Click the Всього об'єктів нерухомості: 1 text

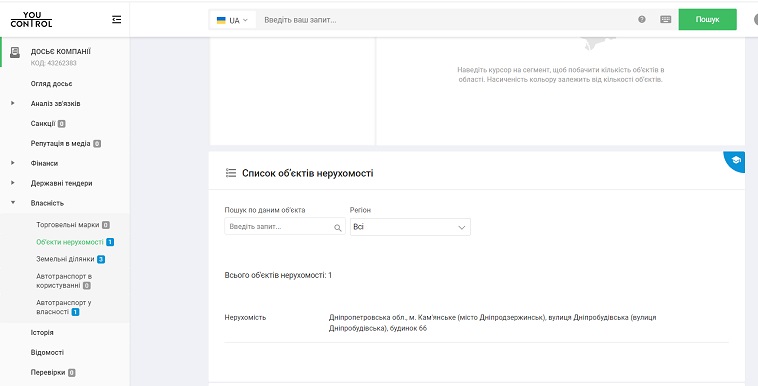click(278, 275)
